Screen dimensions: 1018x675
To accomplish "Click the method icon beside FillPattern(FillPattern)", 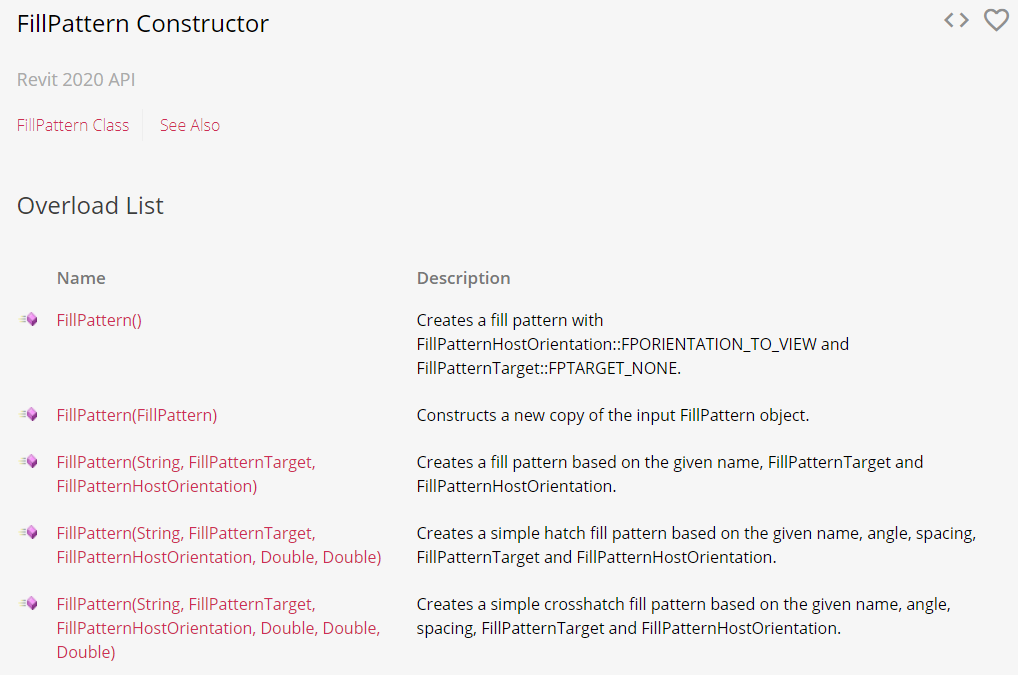I will pos(29,414).
